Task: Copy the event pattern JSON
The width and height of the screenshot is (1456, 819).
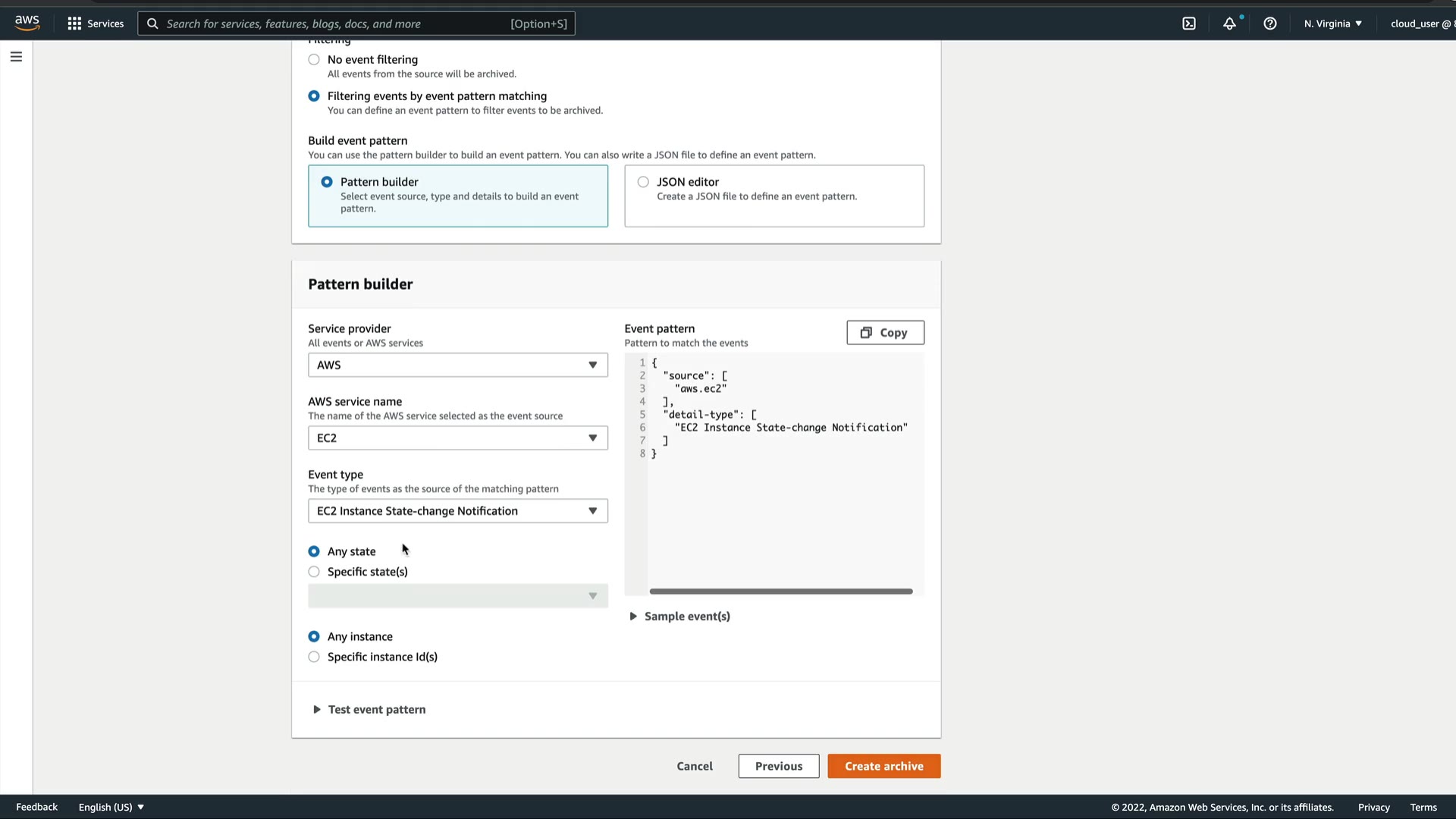Action: pyautogui.click(x=885, y=333)
